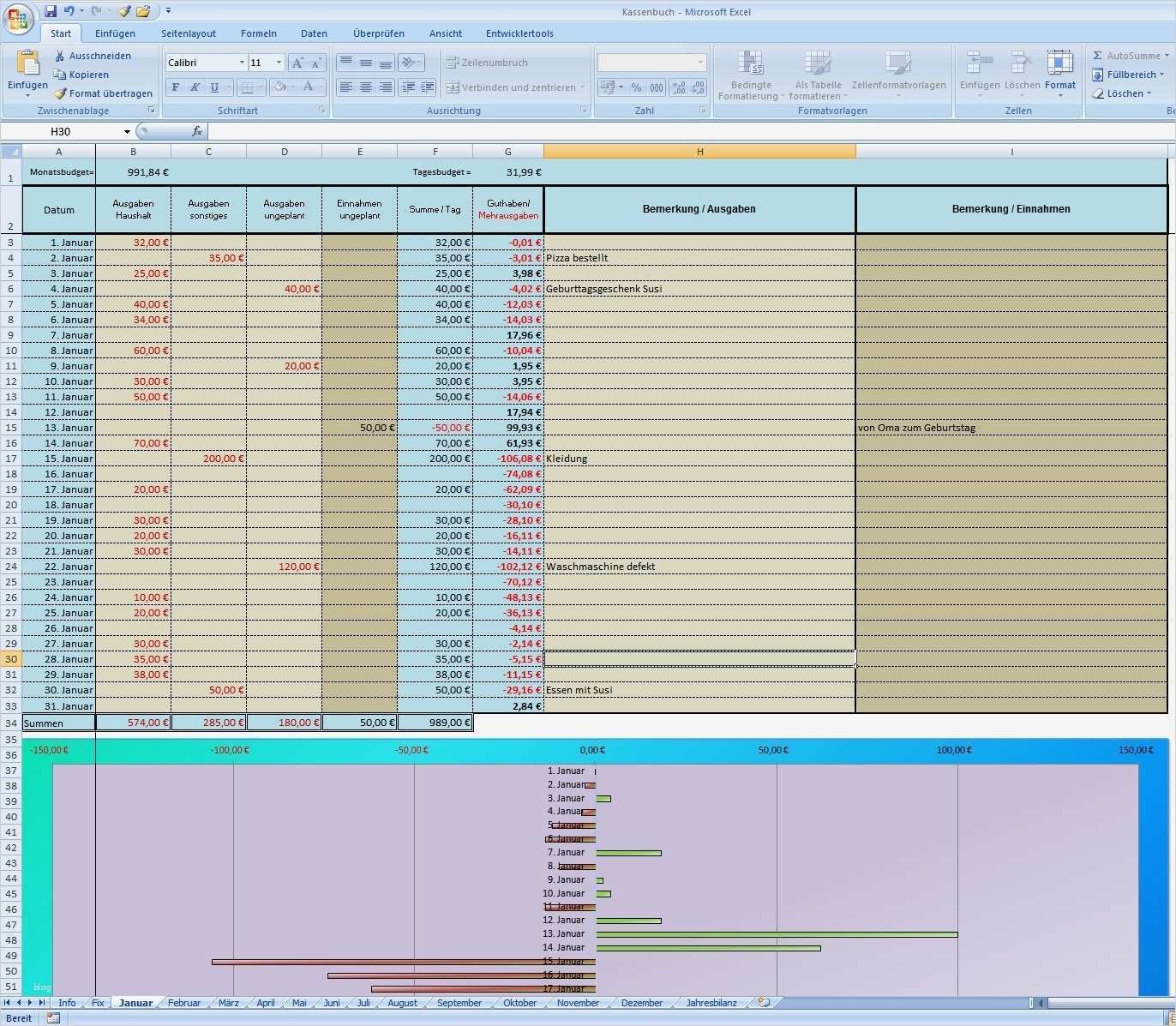Click the Ausschneiden (Cut) scissors icon
1176x1026 pixels.
[x=58, y=55]
